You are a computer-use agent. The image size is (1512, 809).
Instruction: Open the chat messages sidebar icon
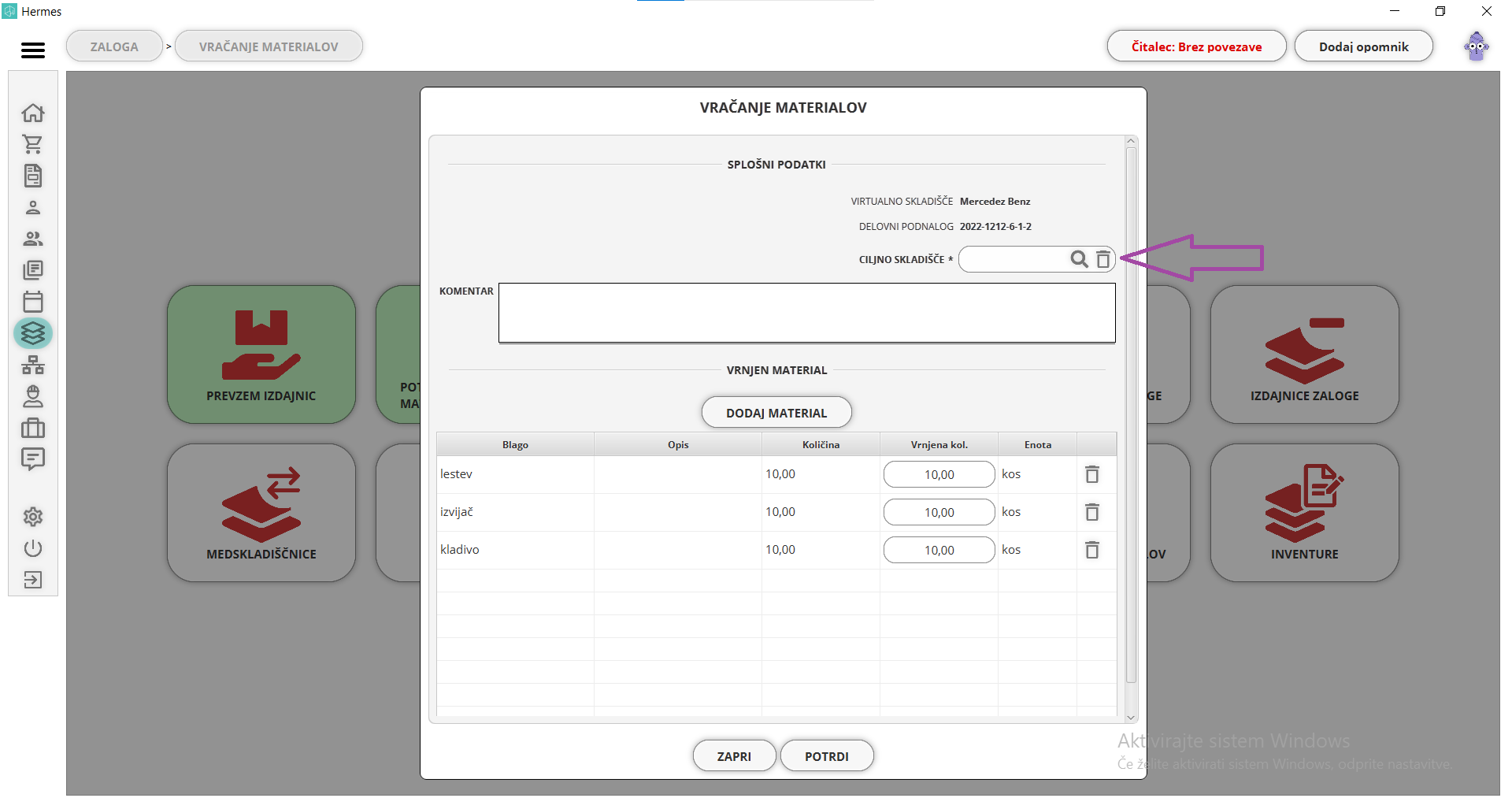(x=33, y=459)
